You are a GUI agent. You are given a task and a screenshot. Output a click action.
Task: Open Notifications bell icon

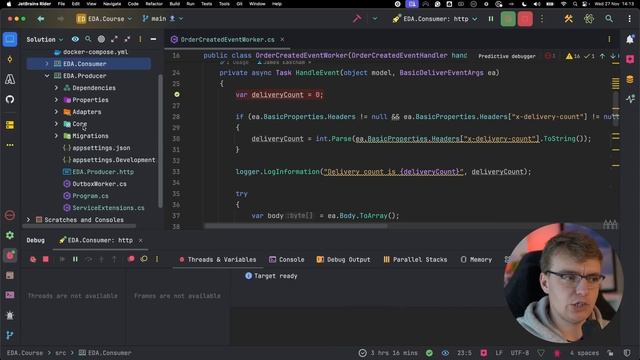click(630, 39)
